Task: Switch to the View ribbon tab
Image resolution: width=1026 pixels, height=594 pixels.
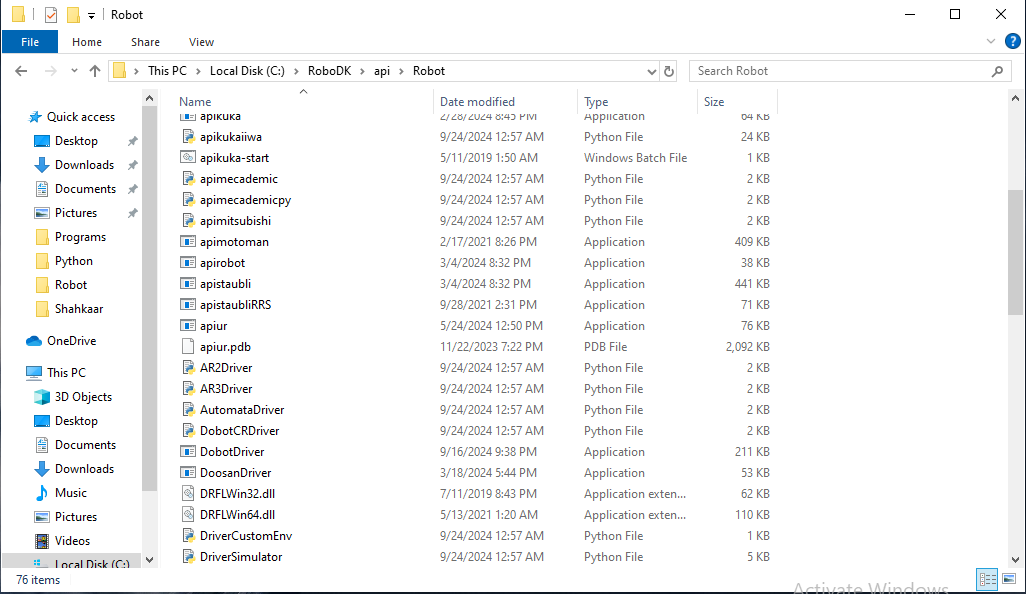Action: (x=201, y=42)
